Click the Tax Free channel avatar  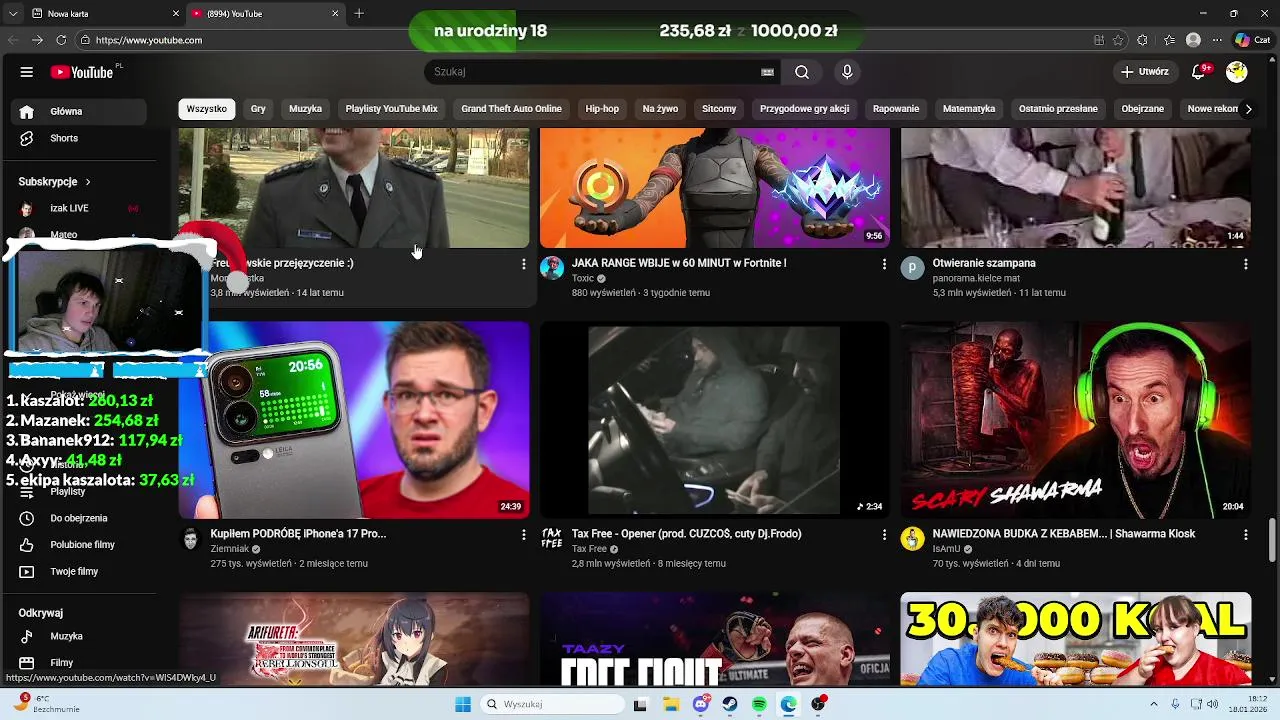point(552,539)
